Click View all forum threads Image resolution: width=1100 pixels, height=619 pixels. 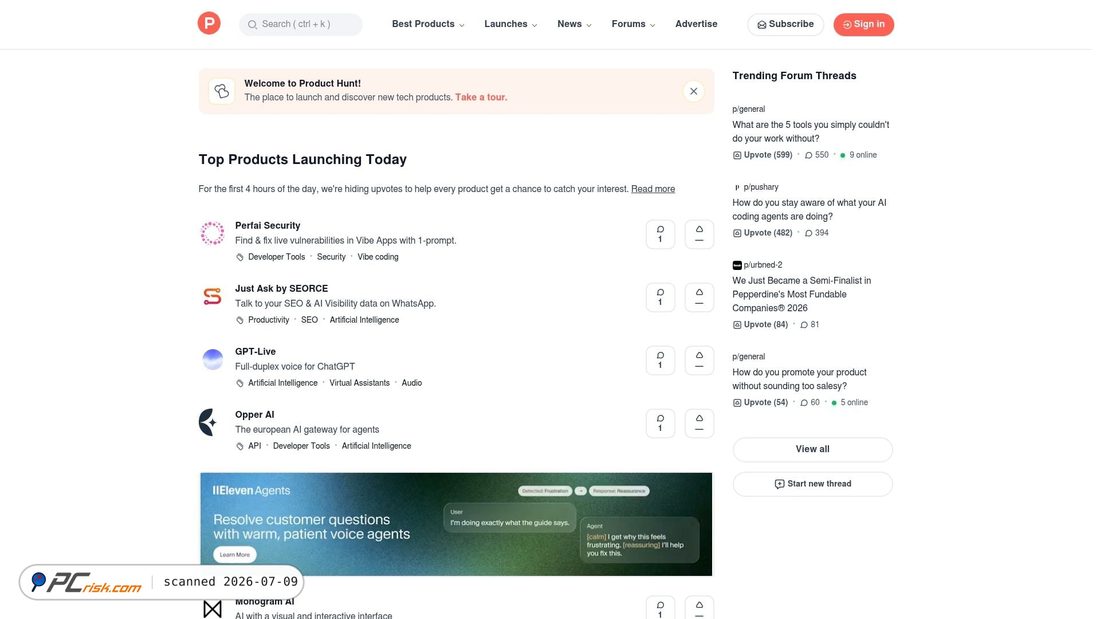coord(812,449)
